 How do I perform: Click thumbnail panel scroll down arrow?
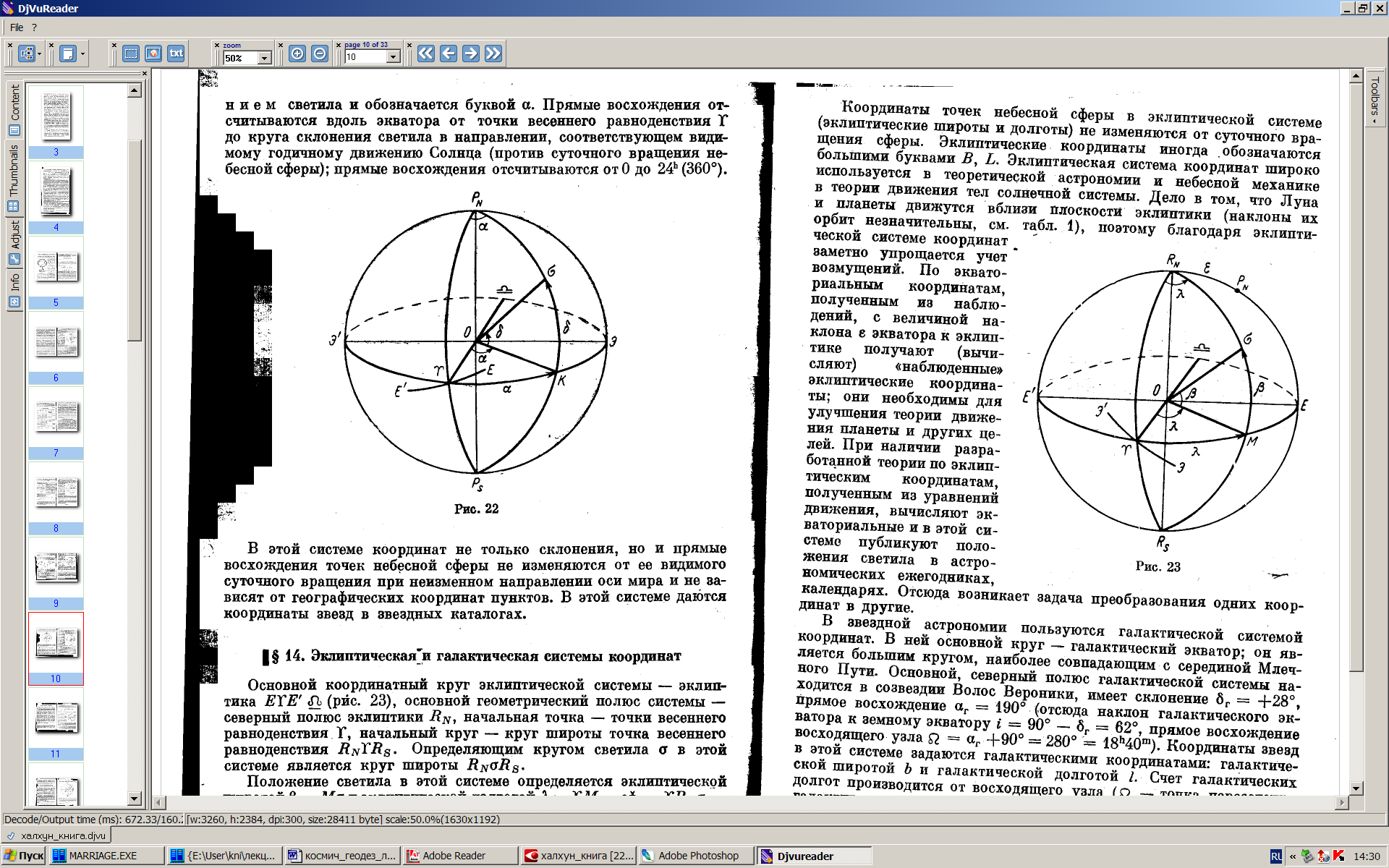tap(135, 799)
